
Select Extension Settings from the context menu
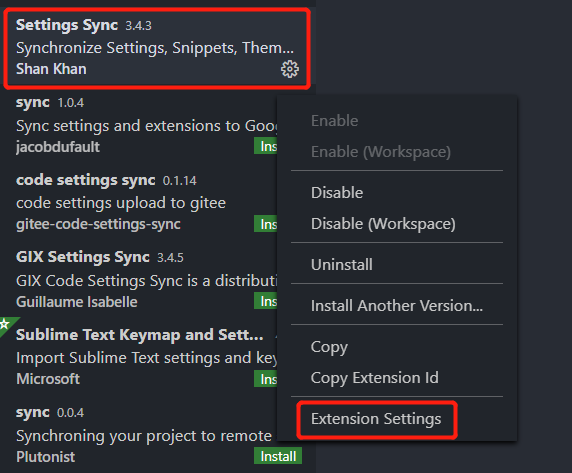coord(376,419)
